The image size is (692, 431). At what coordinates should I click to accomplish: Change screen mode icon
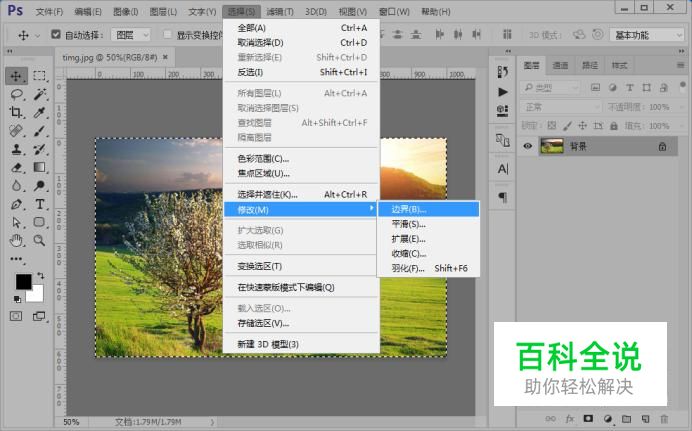[x=39, y=316]
